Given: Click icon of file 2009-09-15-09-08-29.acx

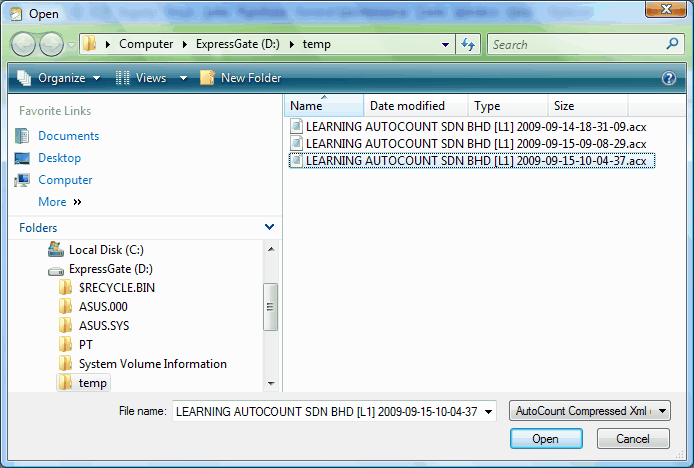Looking at the screenshot, I should click(297, 143).
